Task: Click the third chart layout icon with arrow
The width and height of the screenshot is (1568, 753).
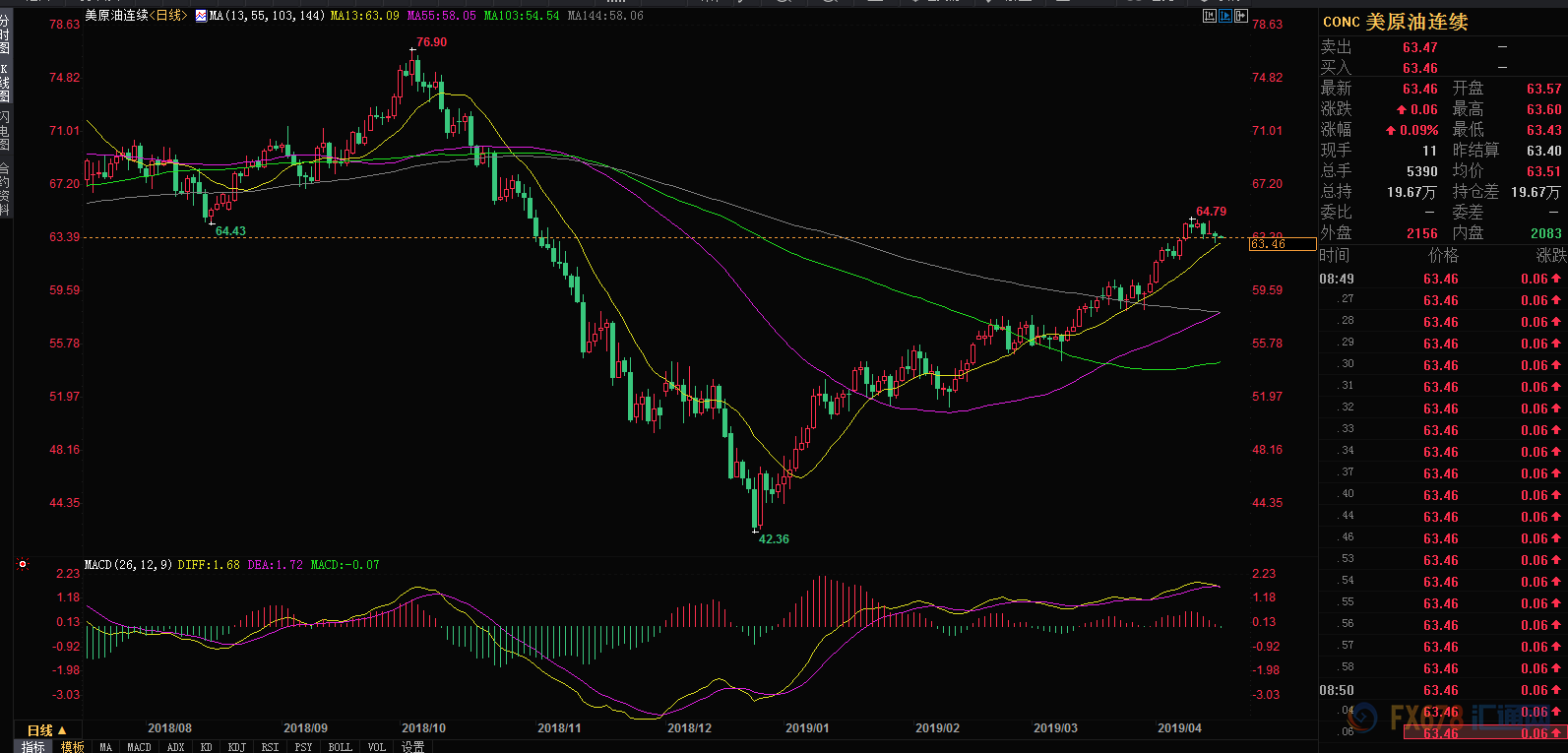Action: [1240, 16]
